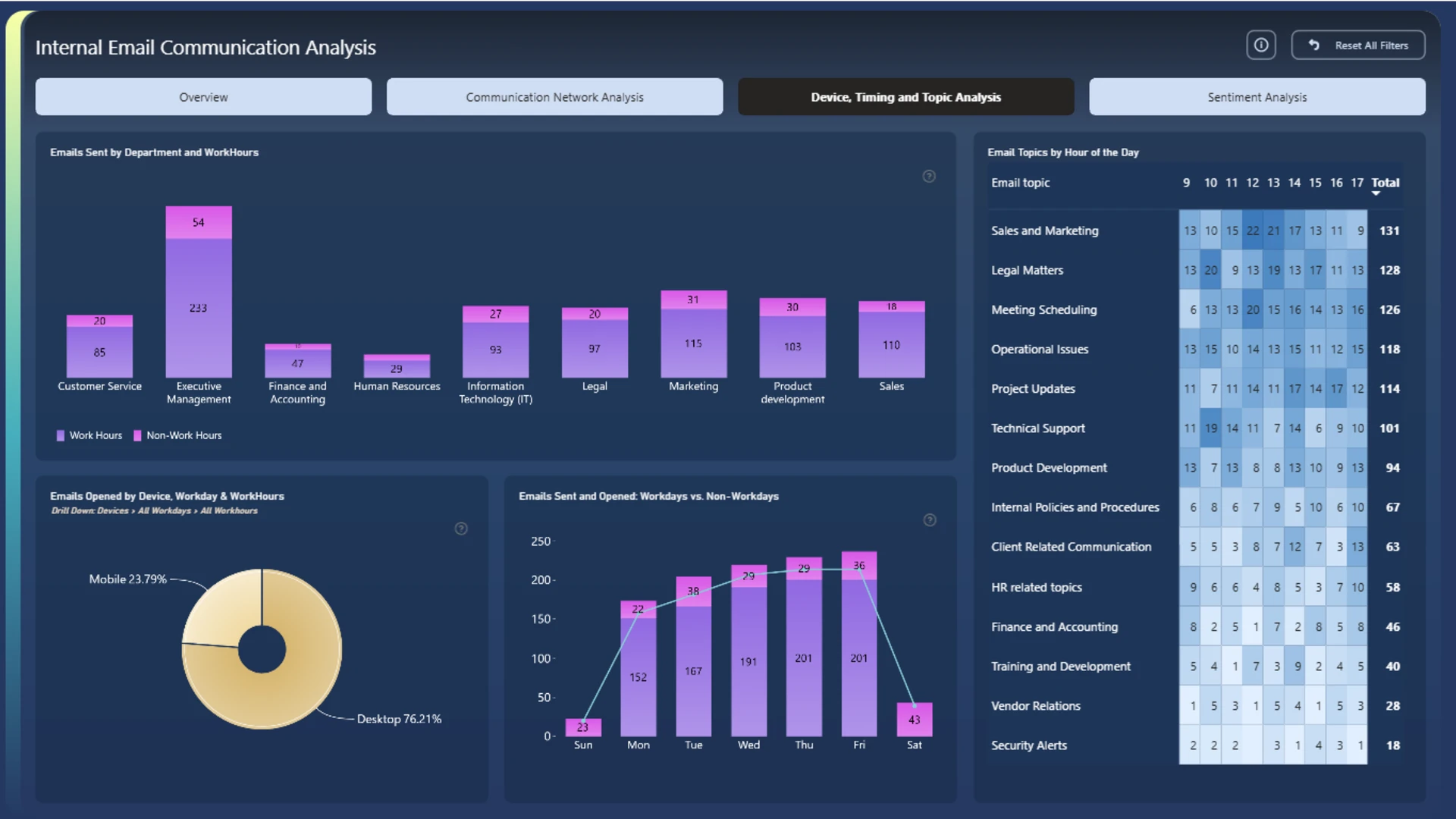
Task: Select the Legal Matters row label
Action: (x=1027, y=270)
